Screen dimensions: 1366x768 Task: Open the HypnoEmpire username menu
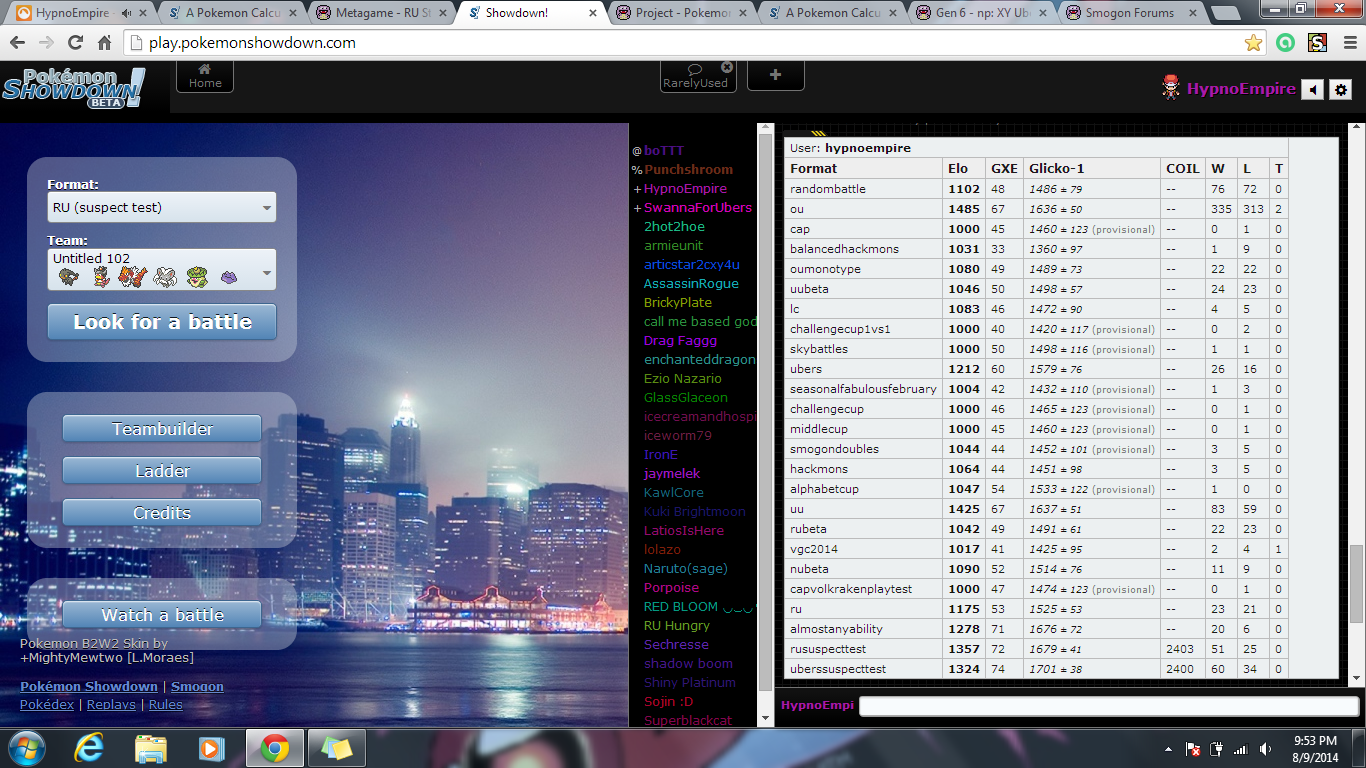[x=1241, y=89]
